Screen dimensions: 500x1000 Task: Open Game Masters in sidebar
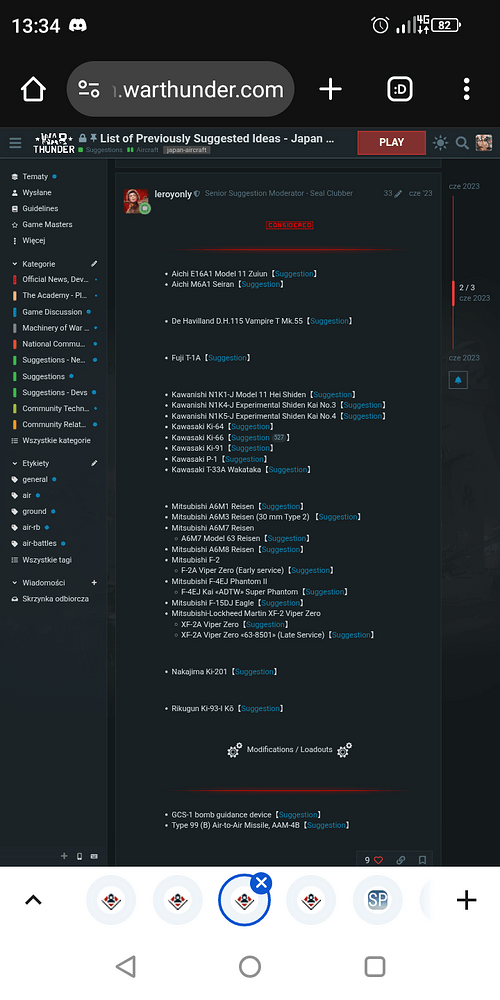(x=47, y=224)
